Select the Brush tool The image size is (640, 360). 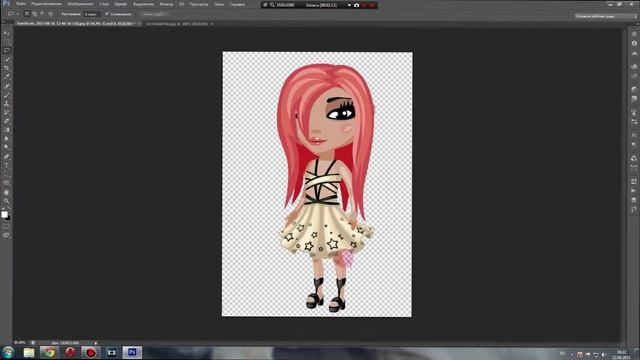pyautogui.click(x=7, y=95)
